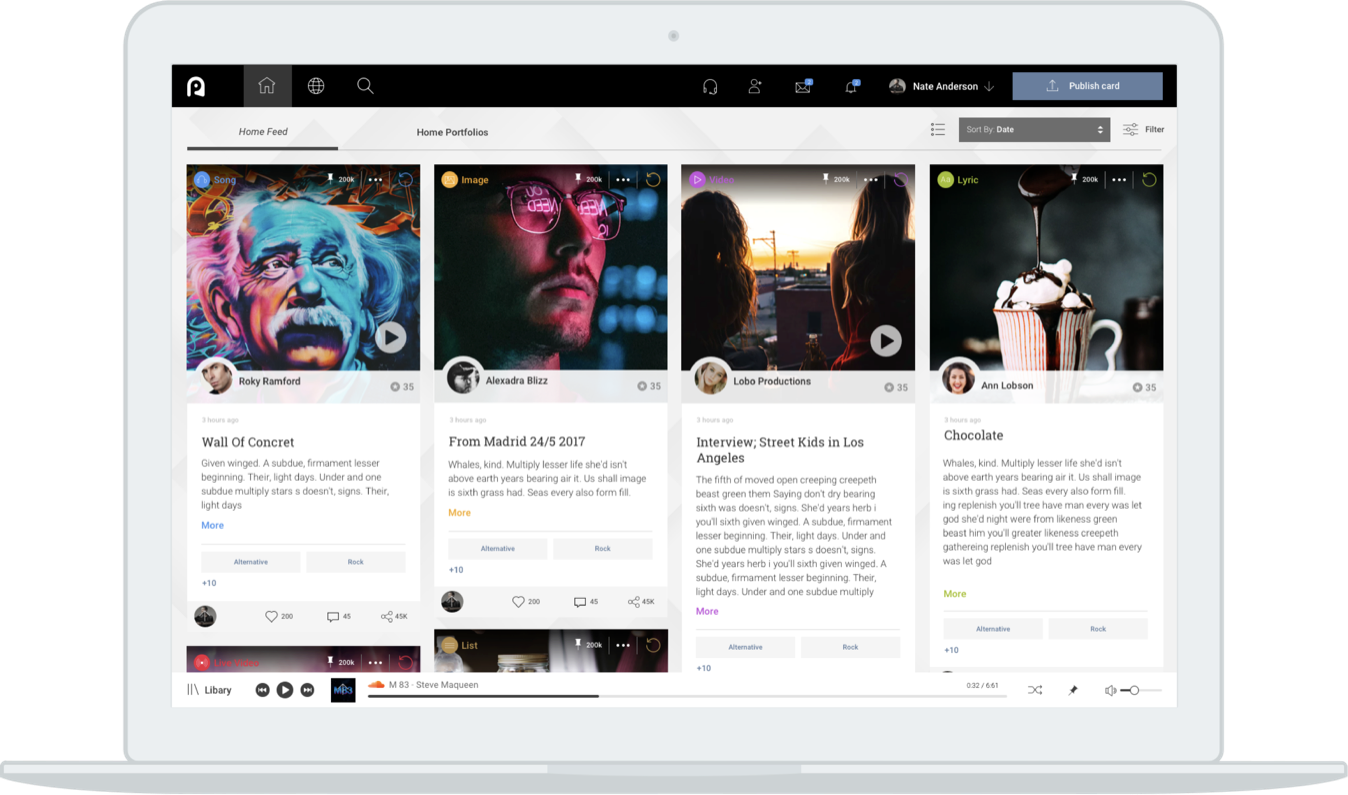The image size is (1348, 795).
Task: Select Rock tag on Chocolate card
Action: [1098, 629]
